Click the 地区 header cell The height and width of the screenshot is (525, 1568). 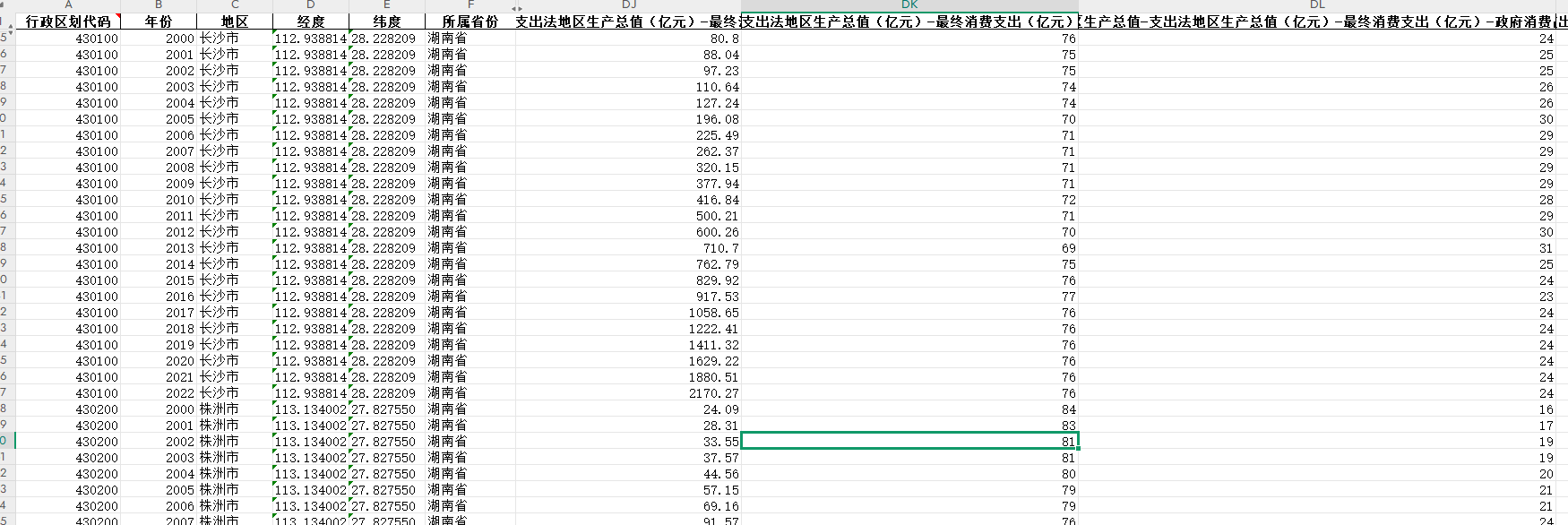pyautogui.click(x=235, y=22)
